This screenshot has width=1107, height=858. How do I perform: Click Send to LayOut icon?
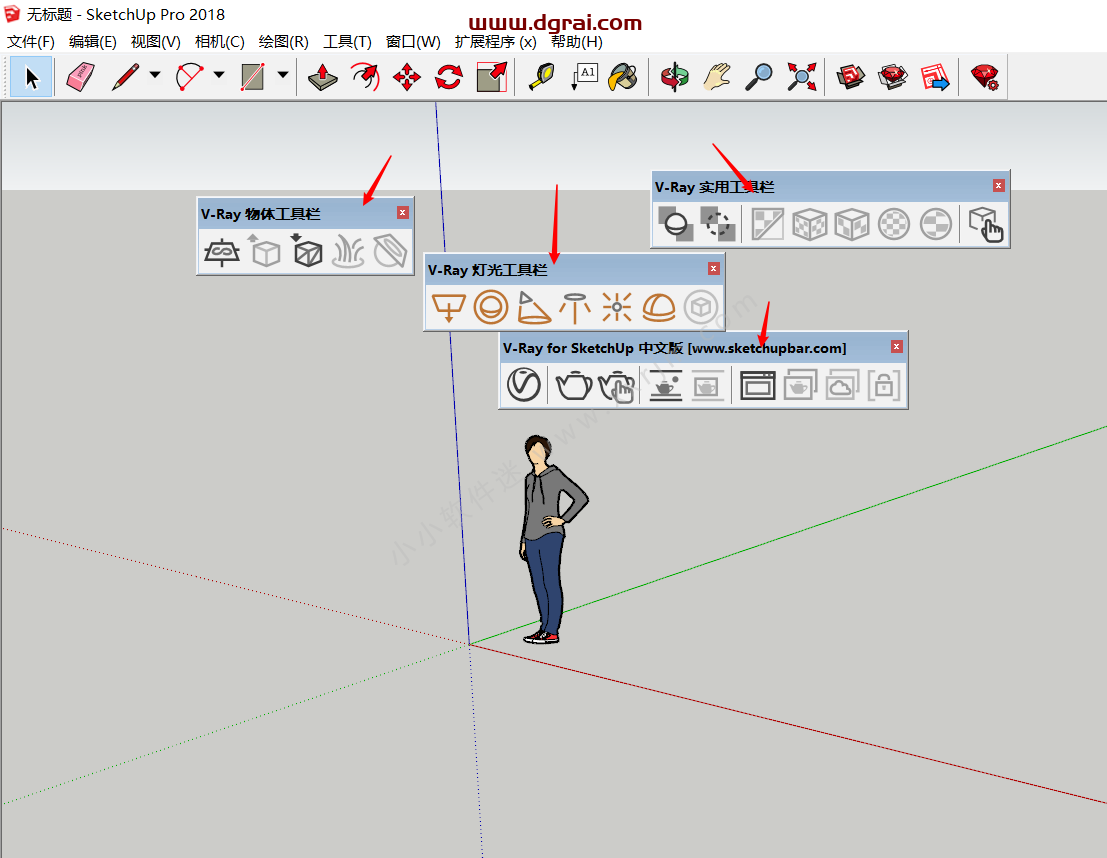935,77
